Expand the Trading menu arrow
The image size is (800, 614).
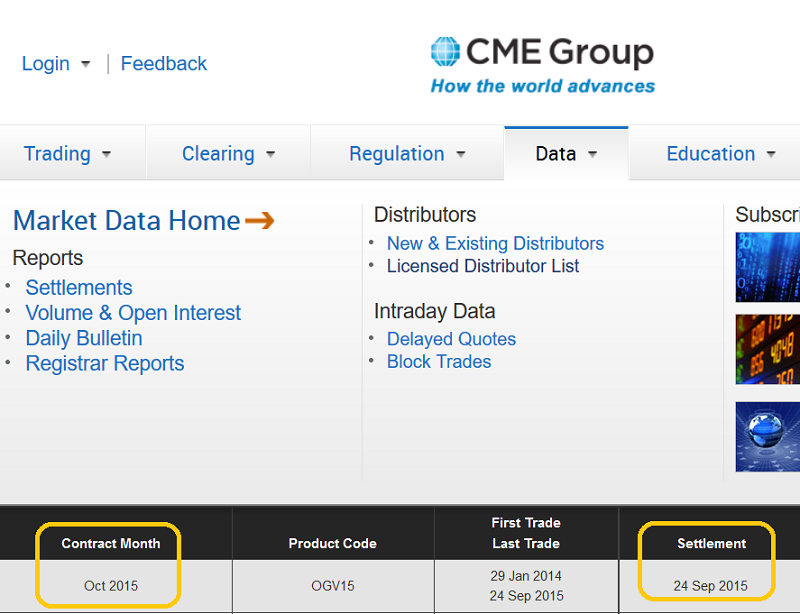[x=106, y=154]
